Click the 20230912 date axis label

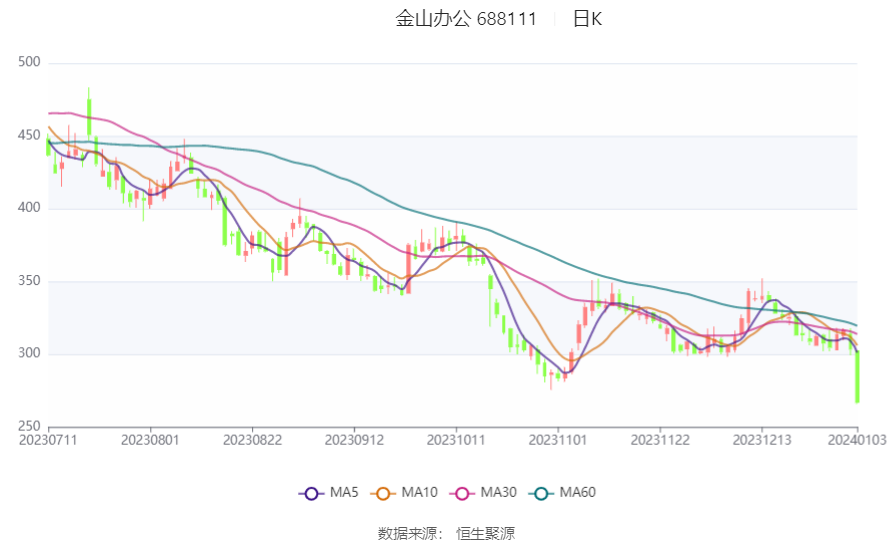[354, 440]
